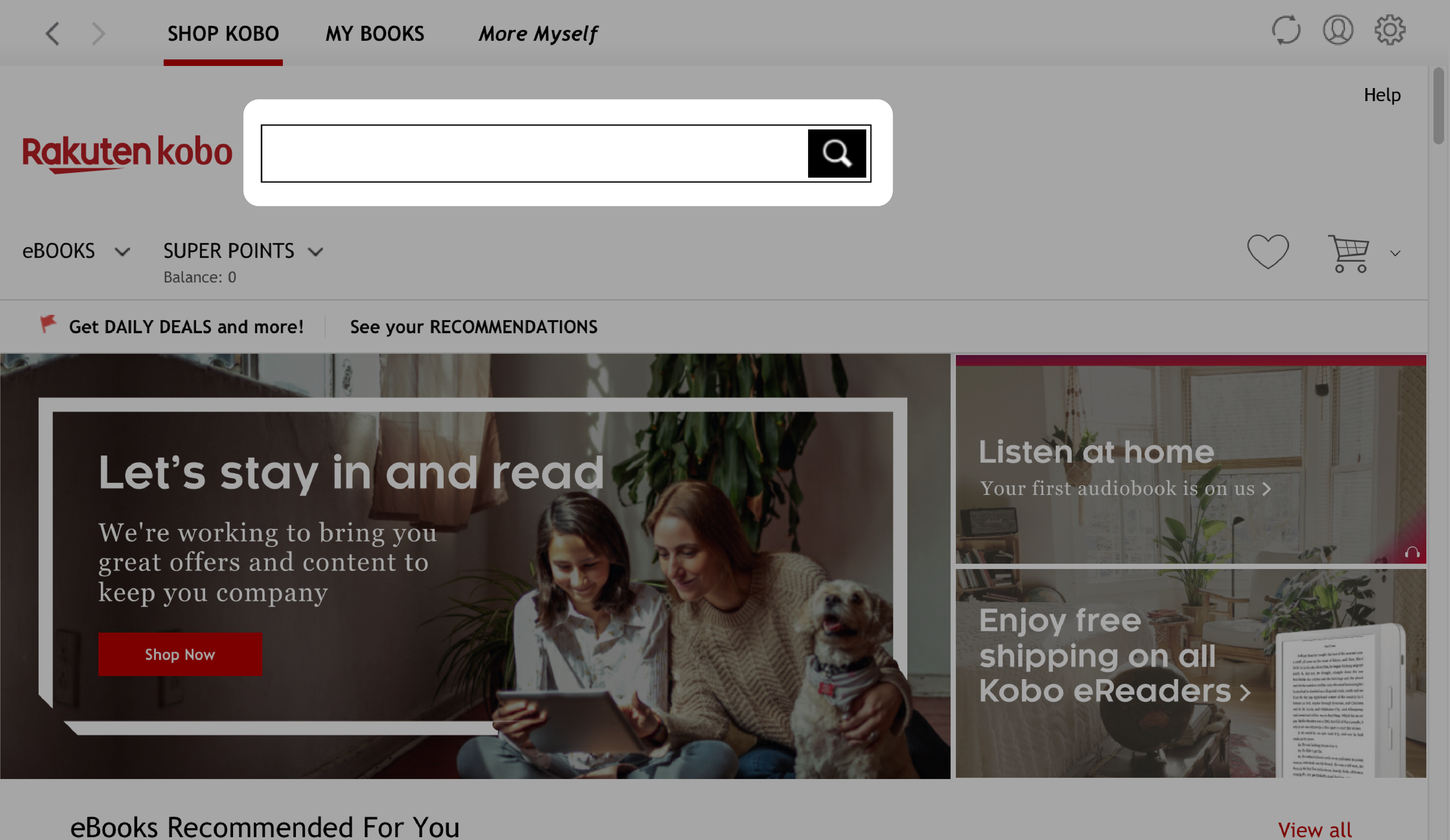1450x840 pixels.
Task: Expand the shopping cart options chevron
Action: [1394, 253]
